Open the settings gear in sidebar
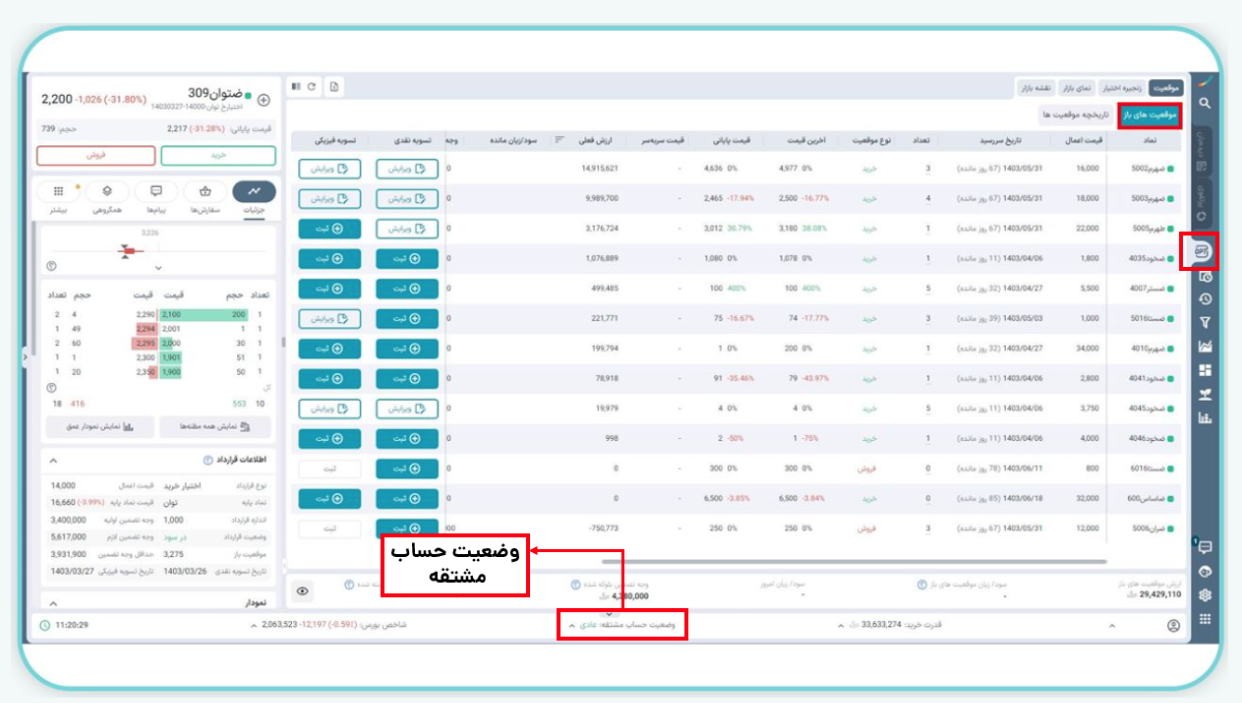 click(1205, 595)
